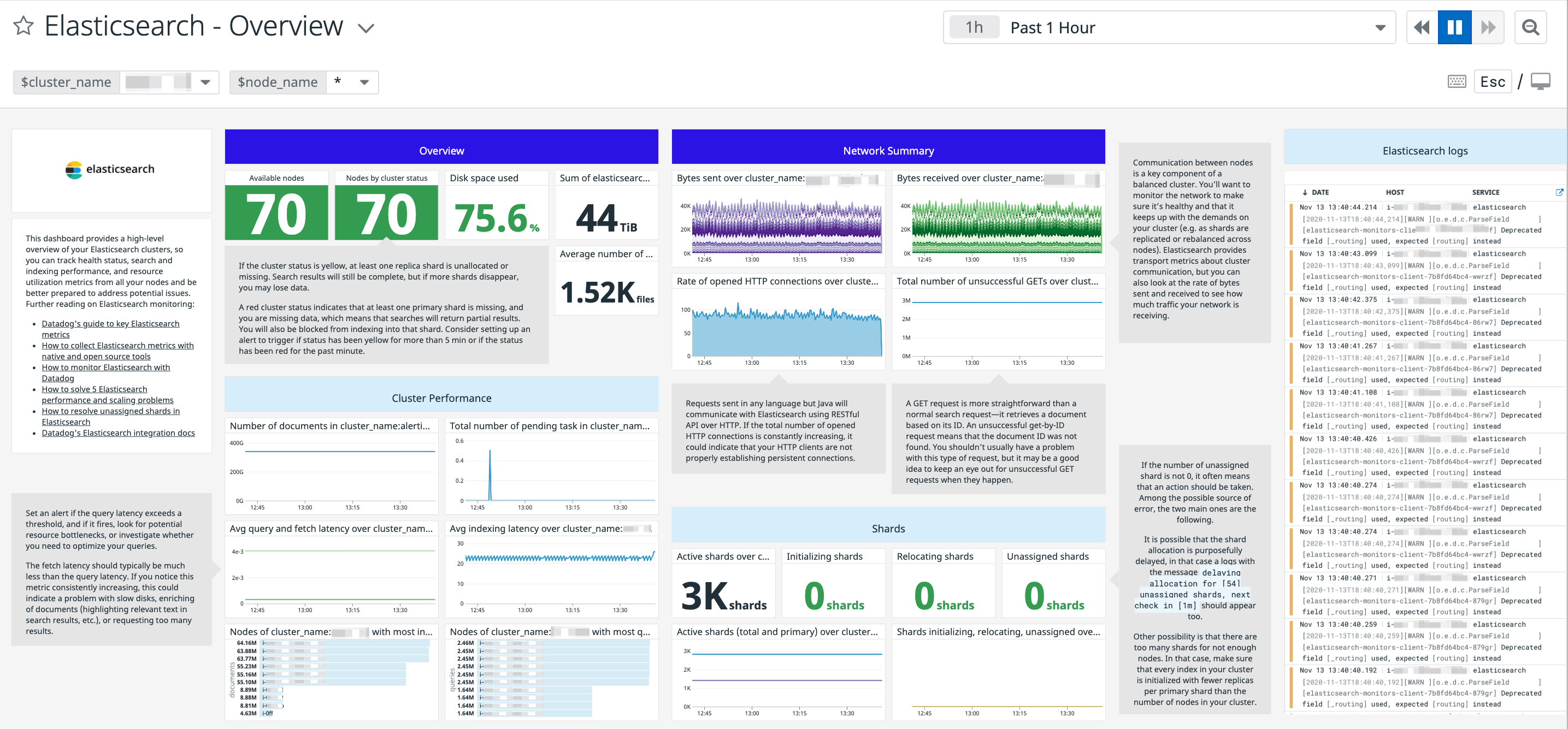Click the 1h time shortcut badge
This screenshot has width=1568, height=729.
point(974,27)
